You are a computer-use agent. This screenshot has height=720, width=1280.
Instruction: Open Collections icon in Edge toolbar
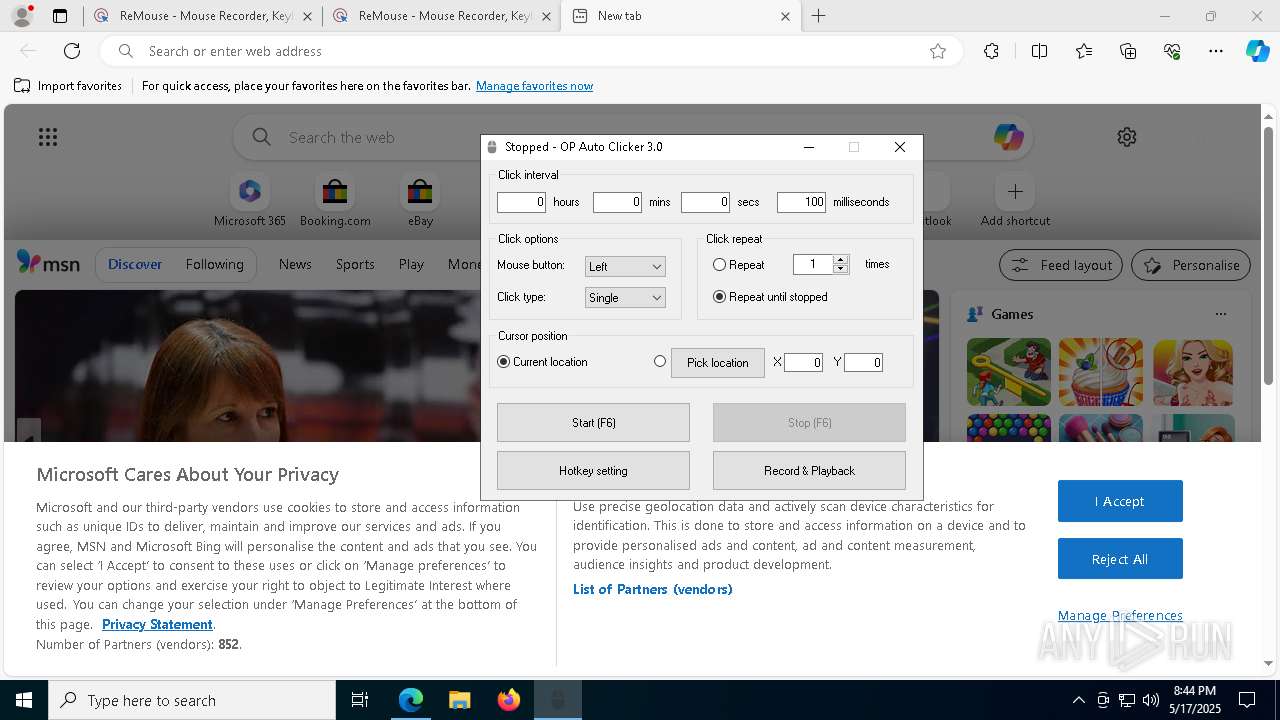pos(1128,51)
